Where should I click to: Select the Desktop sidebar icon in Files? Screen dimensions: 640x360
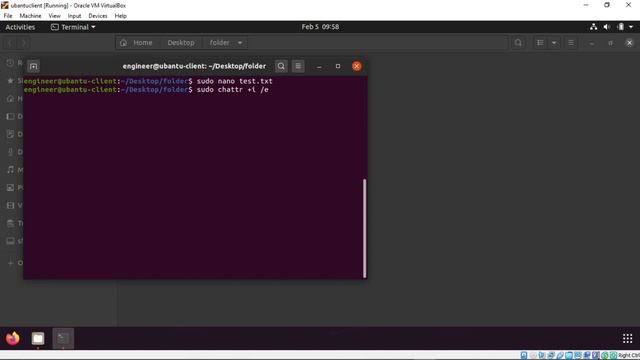(x=10, y=116)
